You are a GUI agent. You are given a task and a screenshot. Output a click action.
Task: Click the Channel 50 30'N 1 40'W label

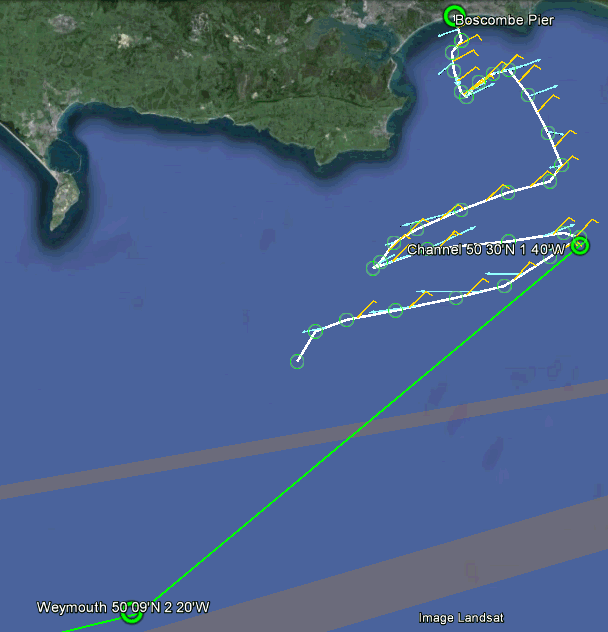click(x=486, y=250)
